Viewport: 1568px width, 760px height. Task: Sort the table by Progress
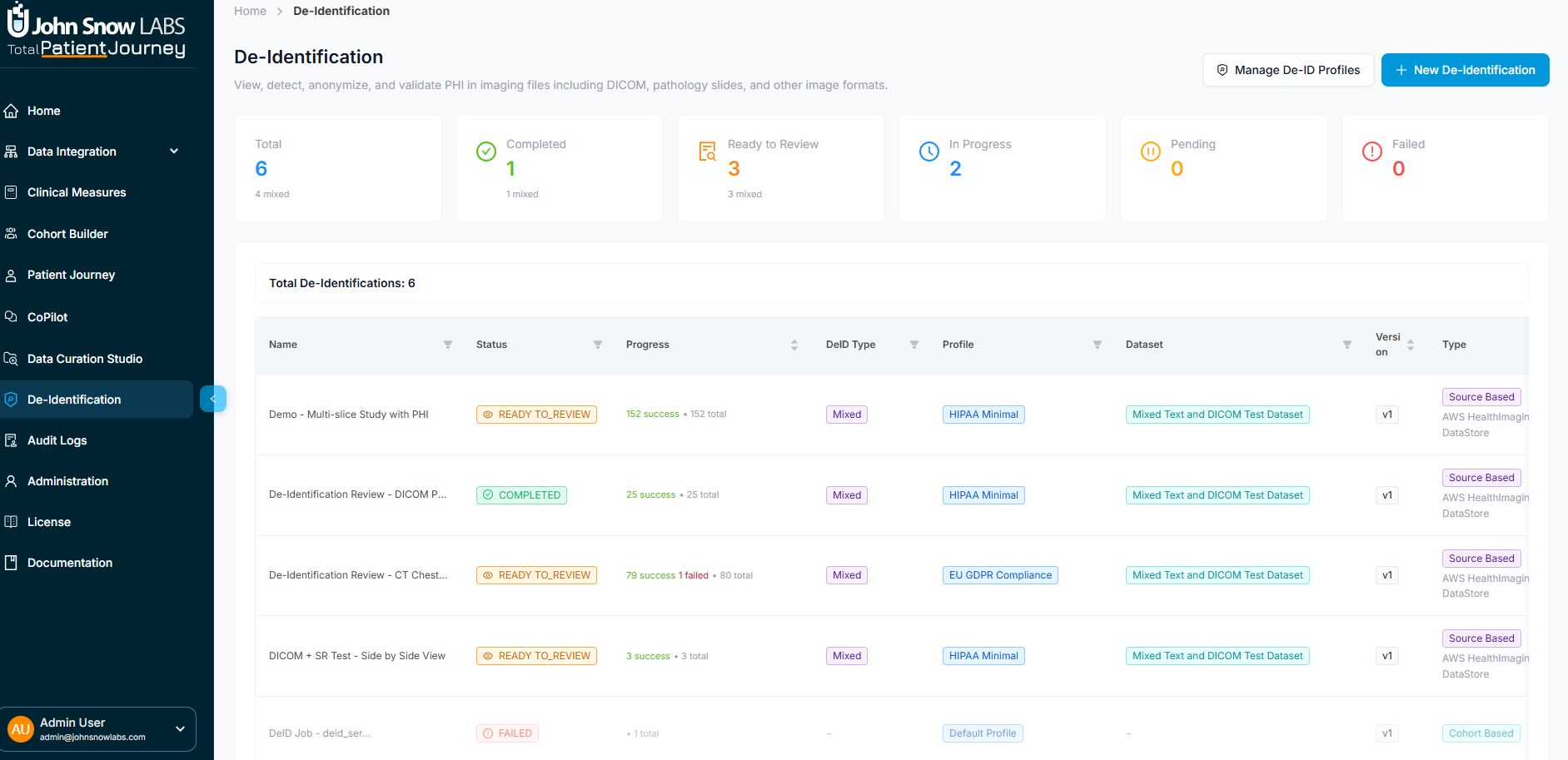(x=794, y=344)
